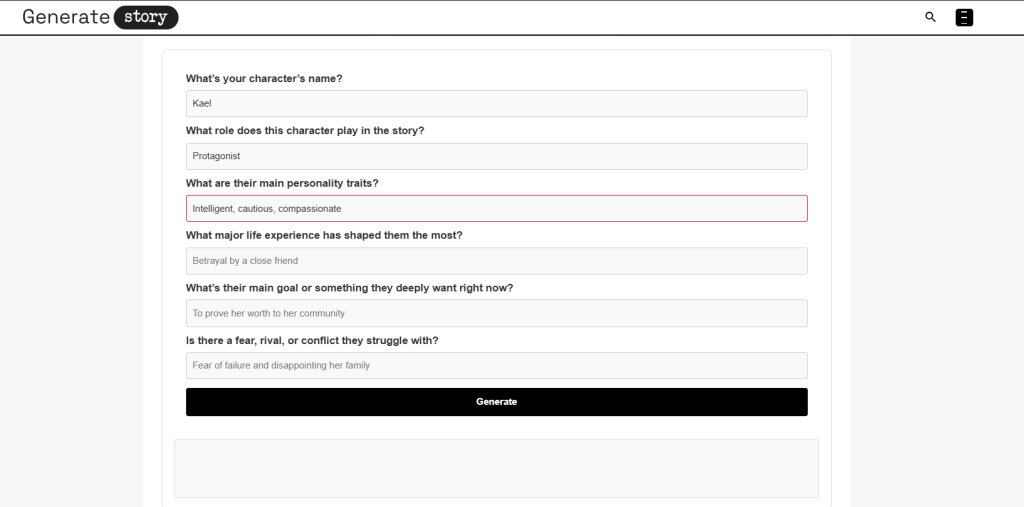Viewport: 1024px width, 507px height.
Task: Open the black hamburger menu icon
Action: [x=964, y=17]
